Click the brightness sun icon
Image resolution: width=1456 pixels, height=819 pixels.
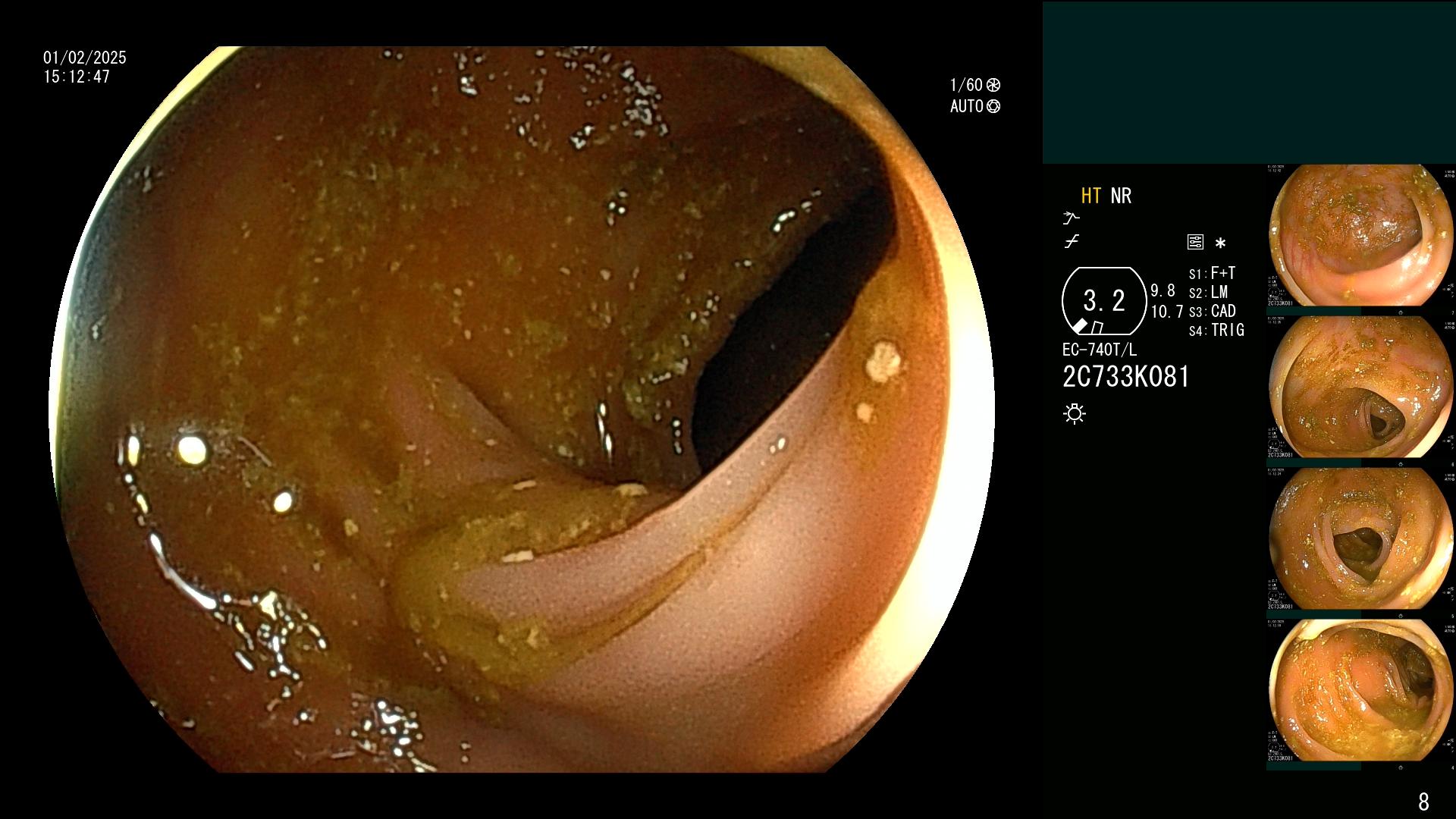coord(1075,413)
